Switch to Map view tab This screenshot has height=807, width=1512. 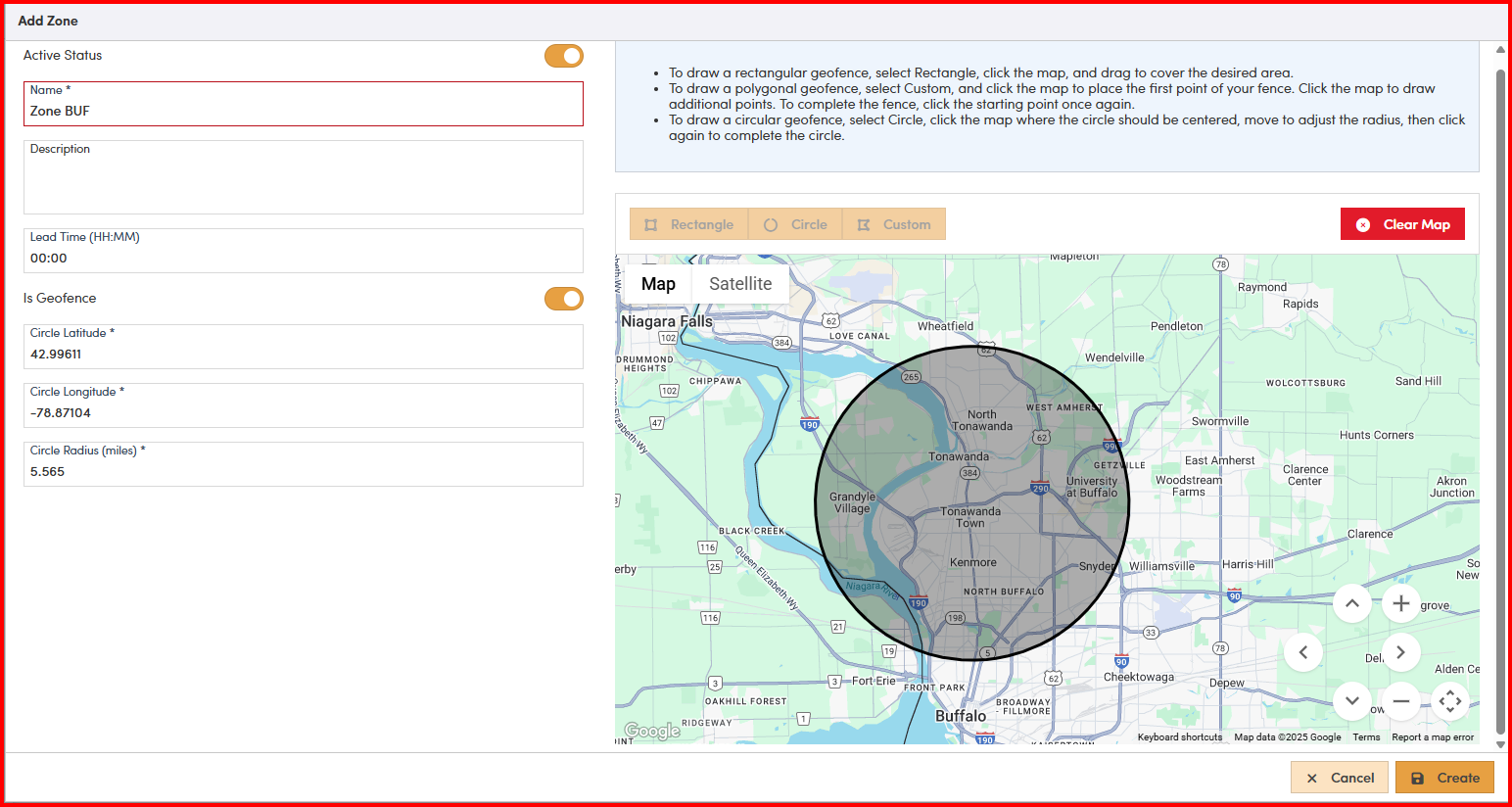[x=658, y=284]
